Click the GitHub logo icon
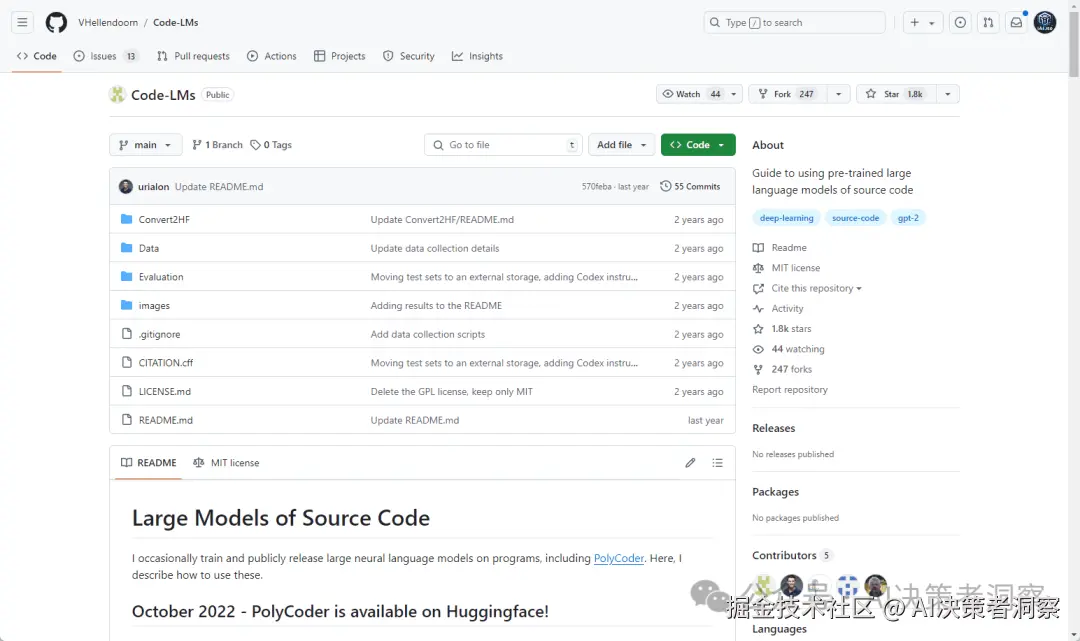1080x641 pixels. tap(56, 22)
